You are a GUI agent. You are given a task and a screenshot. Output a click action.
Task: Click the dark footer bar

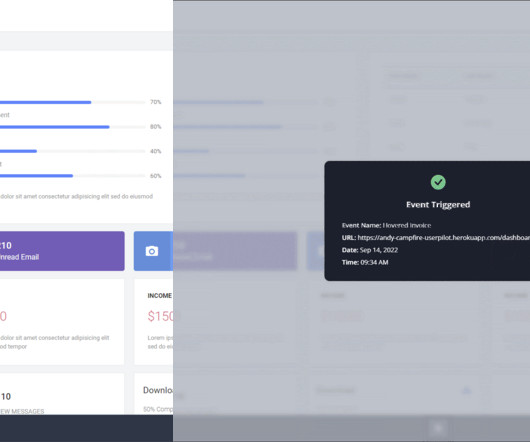86,428
